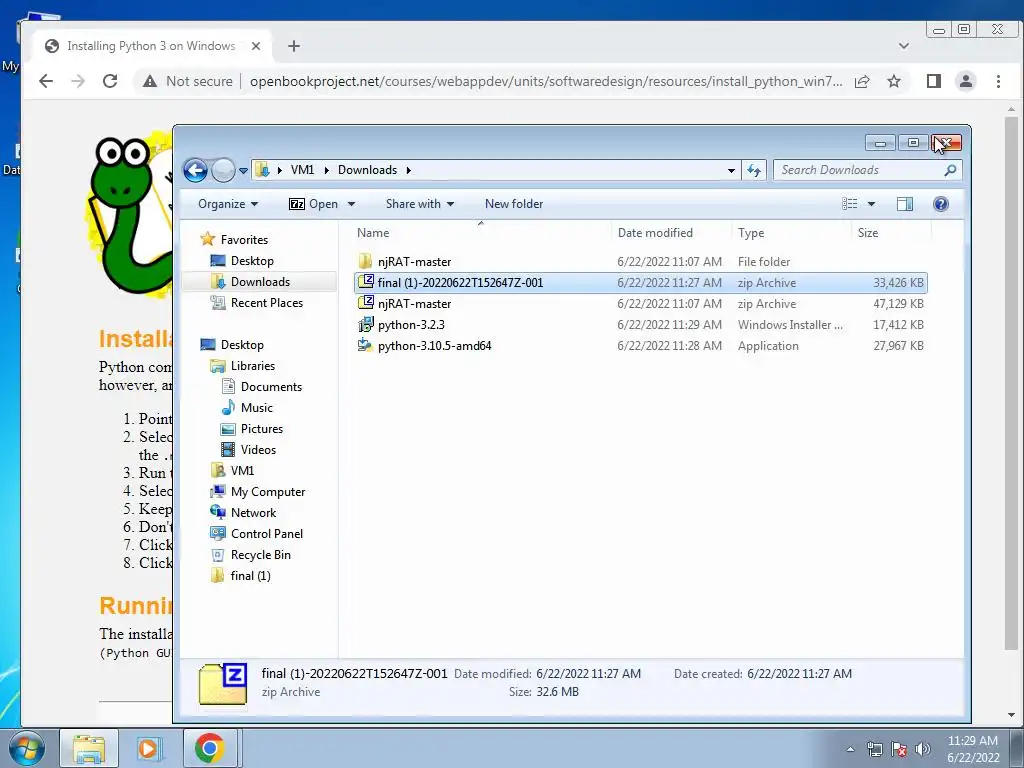
Task: Sort files by Type column header
Action: (x=751, y=233)
